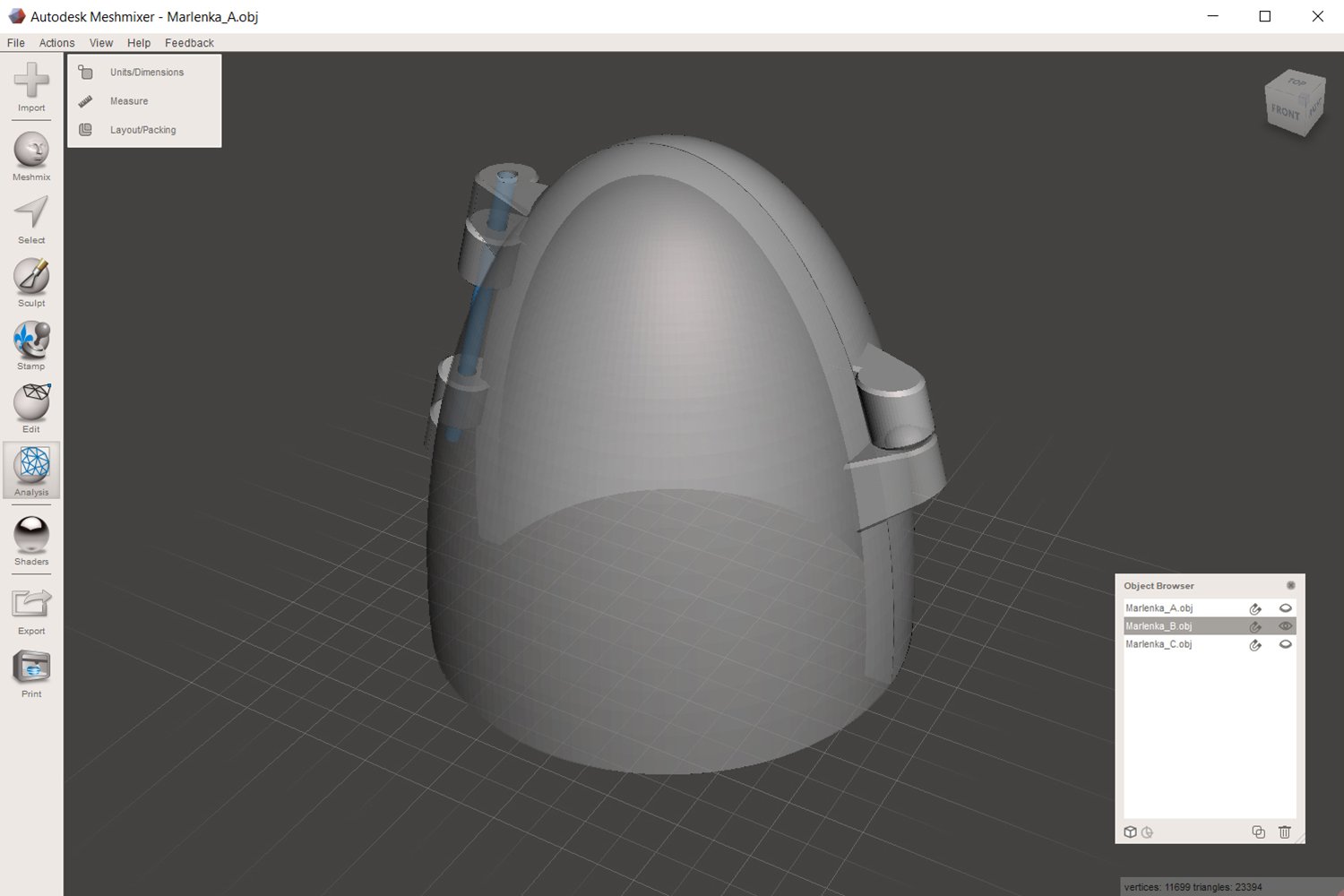Toggle visibility of Marlenka_A.obj
Viewport: 1344px width, 896px height.
[x=1285, y=608]
